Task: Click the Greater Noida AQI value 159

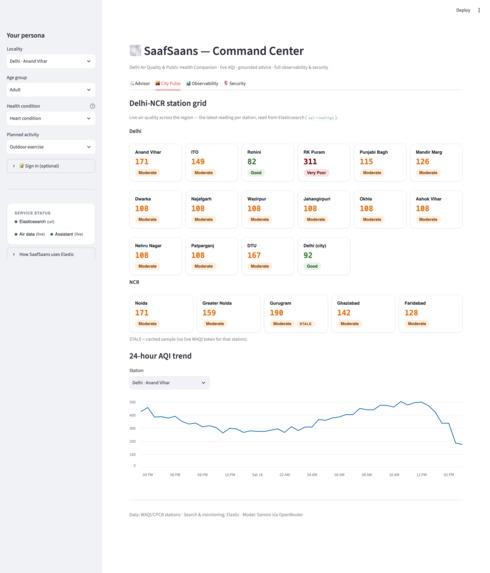Action: click(x=209, y=313)
